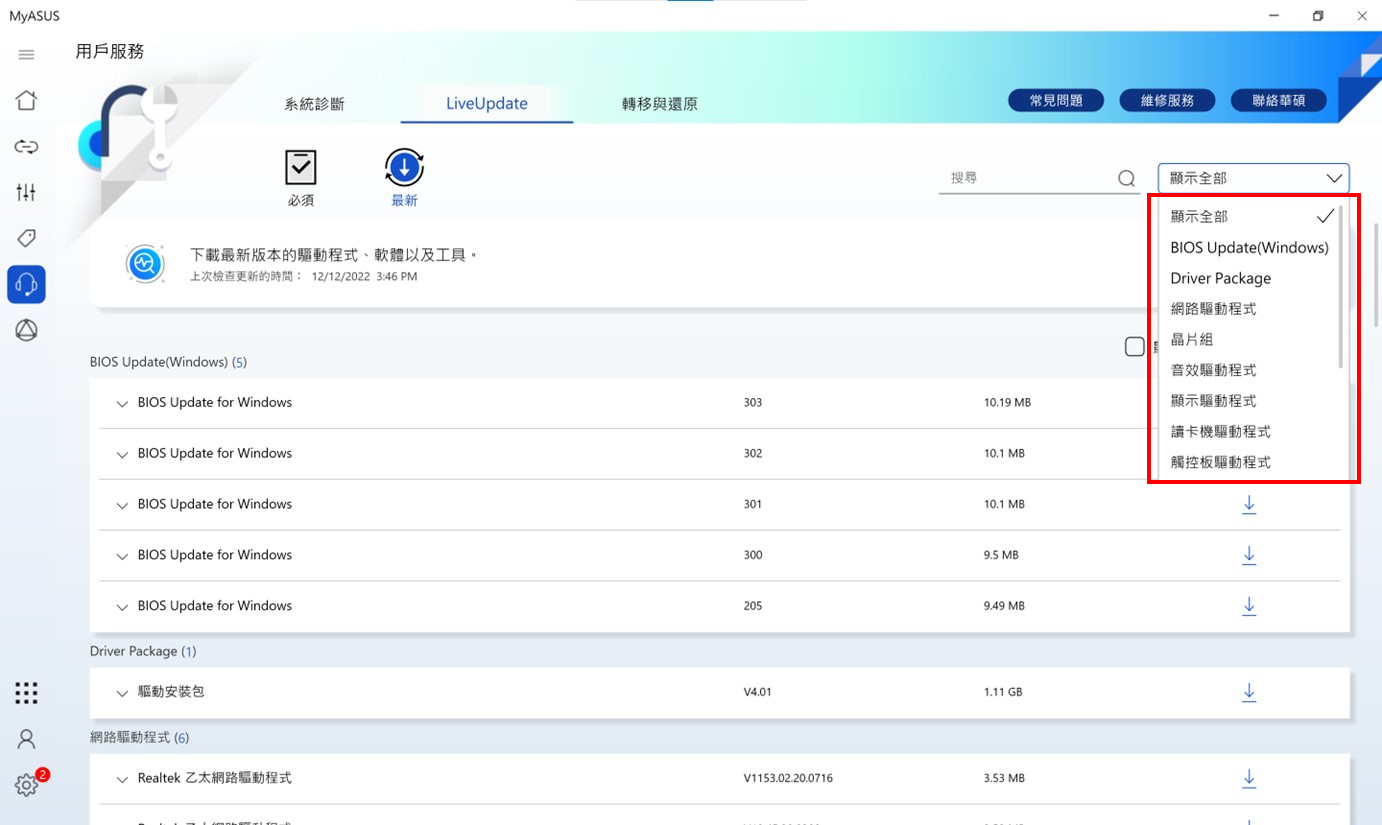This screenshot has height=825, width=1382.
Task: Go to the Home sidebar icon
Action: (x=26, y=100)
